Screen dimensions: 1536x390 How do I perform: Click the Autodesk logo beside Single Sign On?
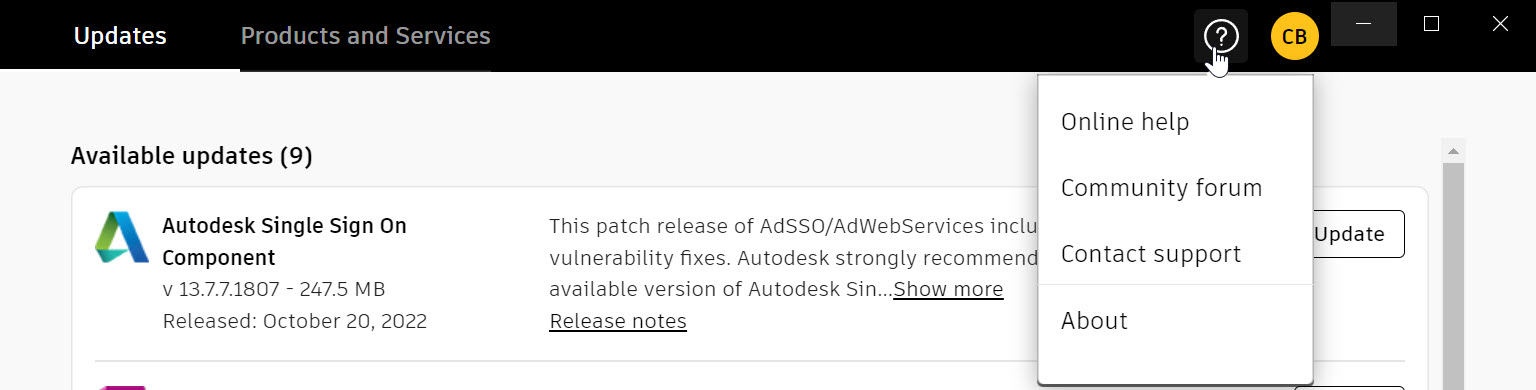[x=122, y=237]
